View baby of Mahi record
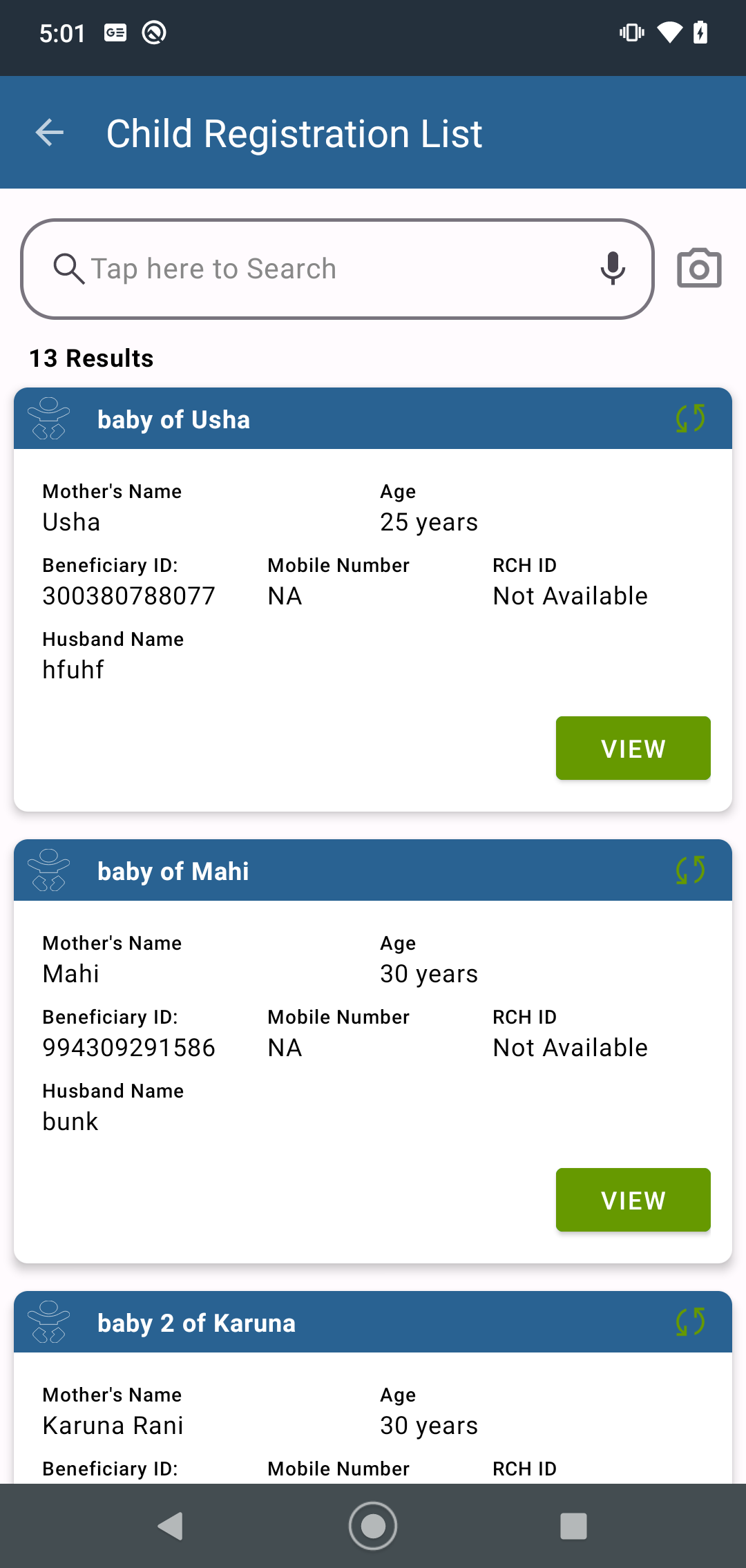746x1568 pixels. (x=633, y=1200)
